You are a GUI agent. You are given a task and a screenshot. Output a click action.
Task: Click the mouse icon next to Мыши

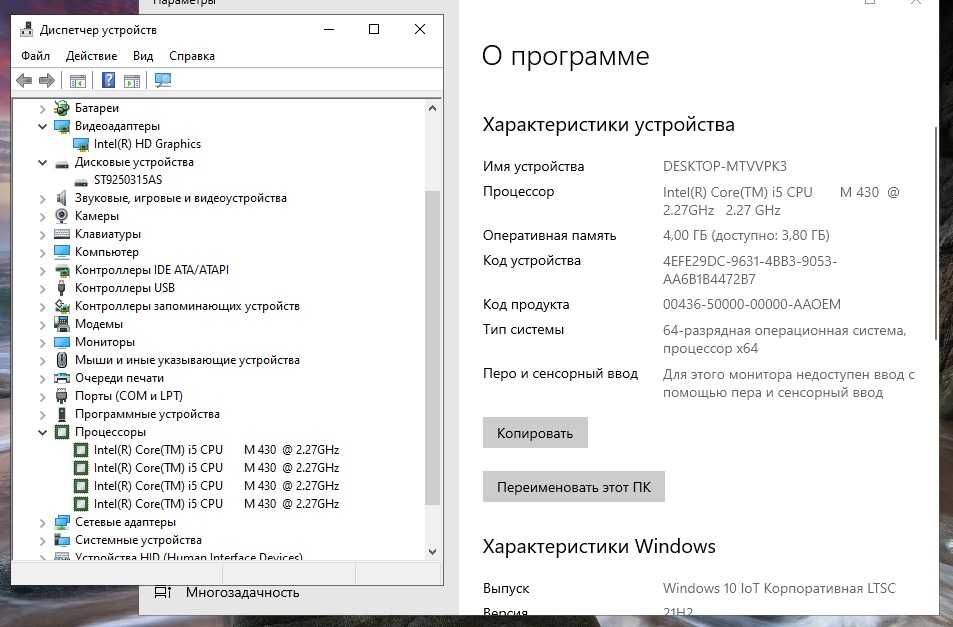61,360
